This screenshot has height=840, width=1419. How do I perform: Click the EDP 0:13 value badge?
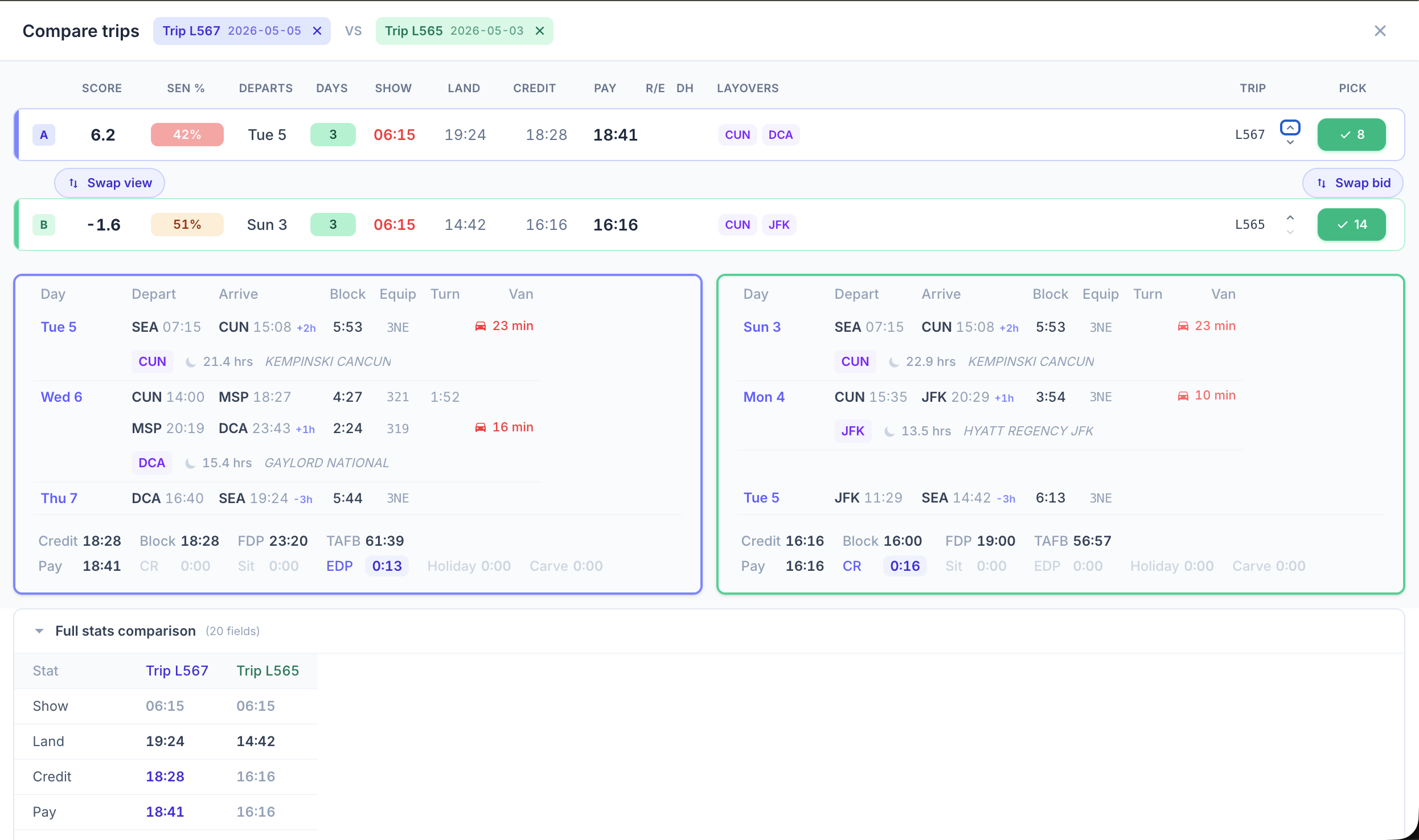[x=387, y=566]
